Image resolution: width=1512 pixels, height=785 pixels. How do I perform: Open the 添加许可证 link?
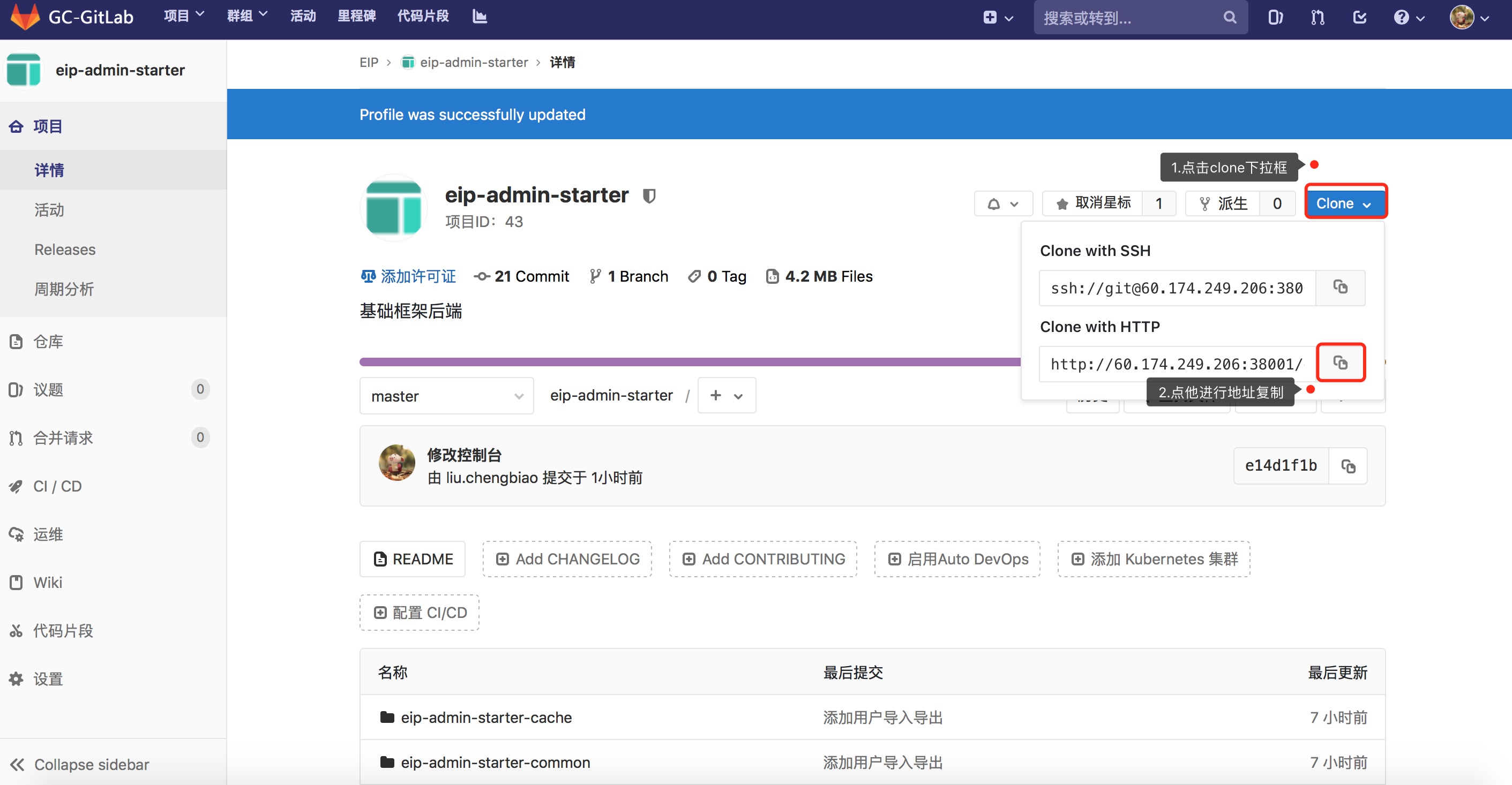click(408, 276)
